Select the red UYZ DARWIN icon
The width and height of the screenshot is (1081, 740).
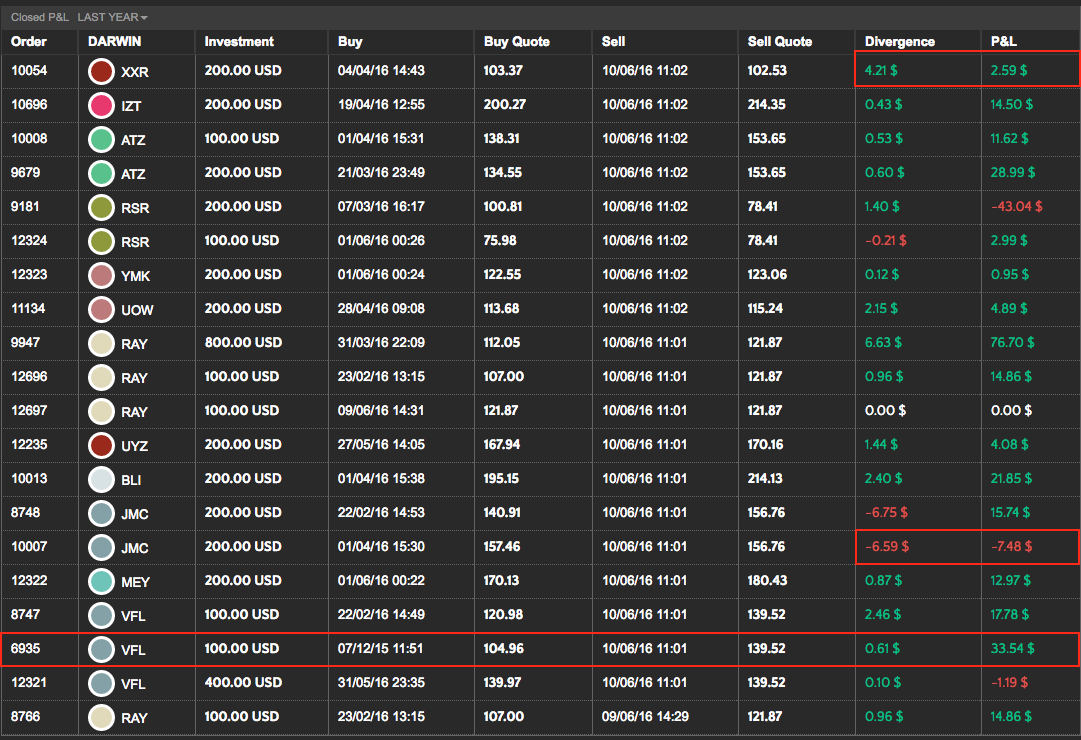point(101,445)
